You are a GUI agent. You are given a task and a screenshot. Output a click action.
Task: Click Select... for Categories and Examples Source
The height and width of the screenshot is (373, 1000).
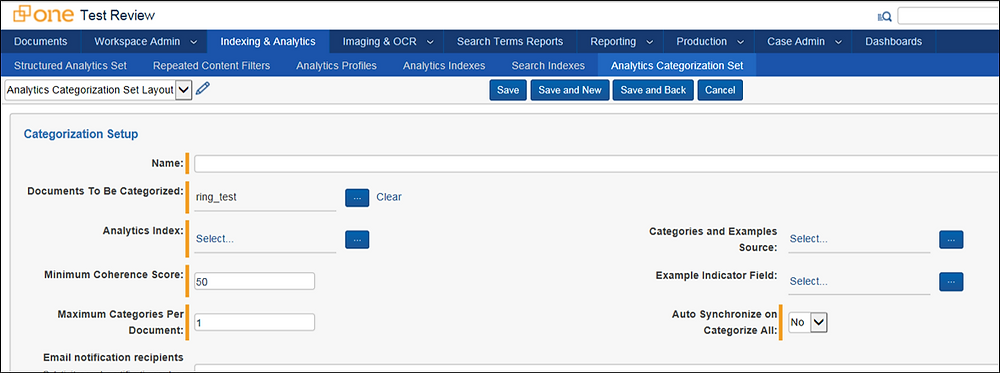pos(809,239)
